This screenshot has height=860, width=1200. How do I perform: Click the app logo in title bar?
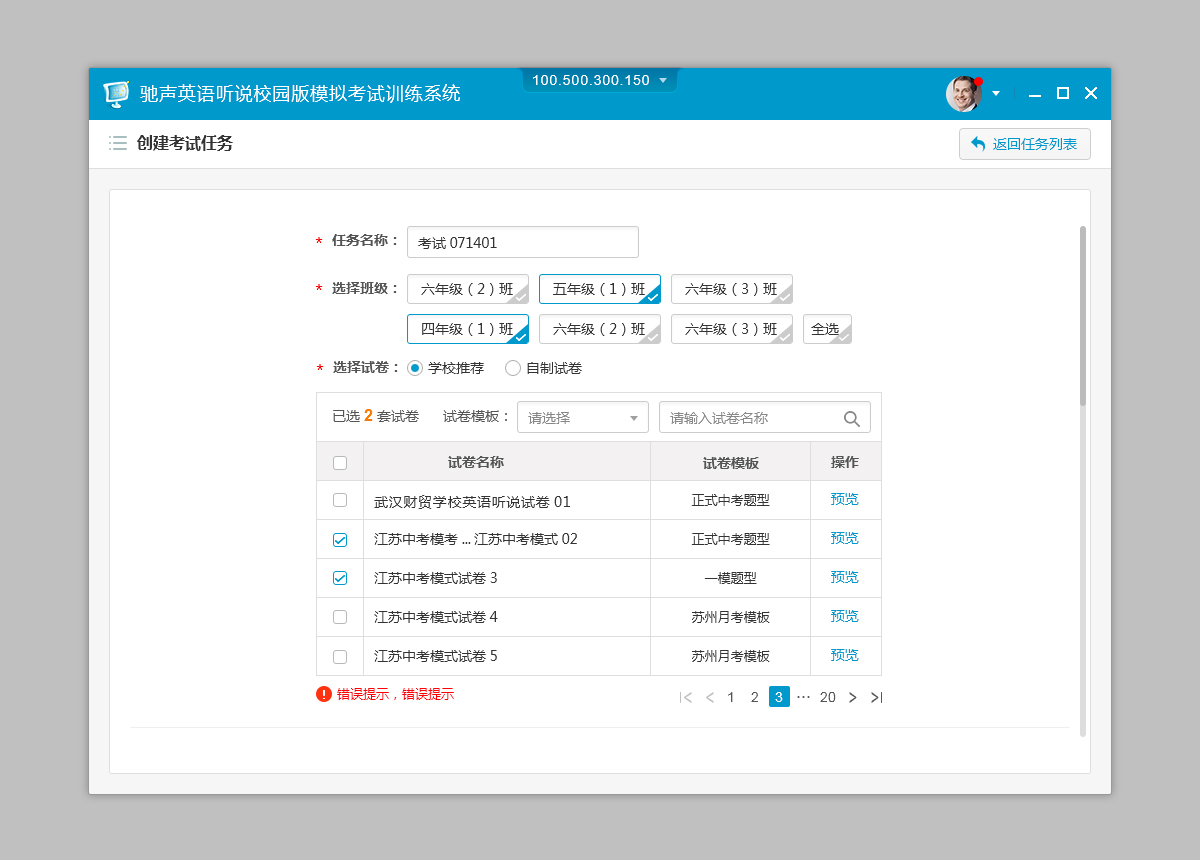117,94
